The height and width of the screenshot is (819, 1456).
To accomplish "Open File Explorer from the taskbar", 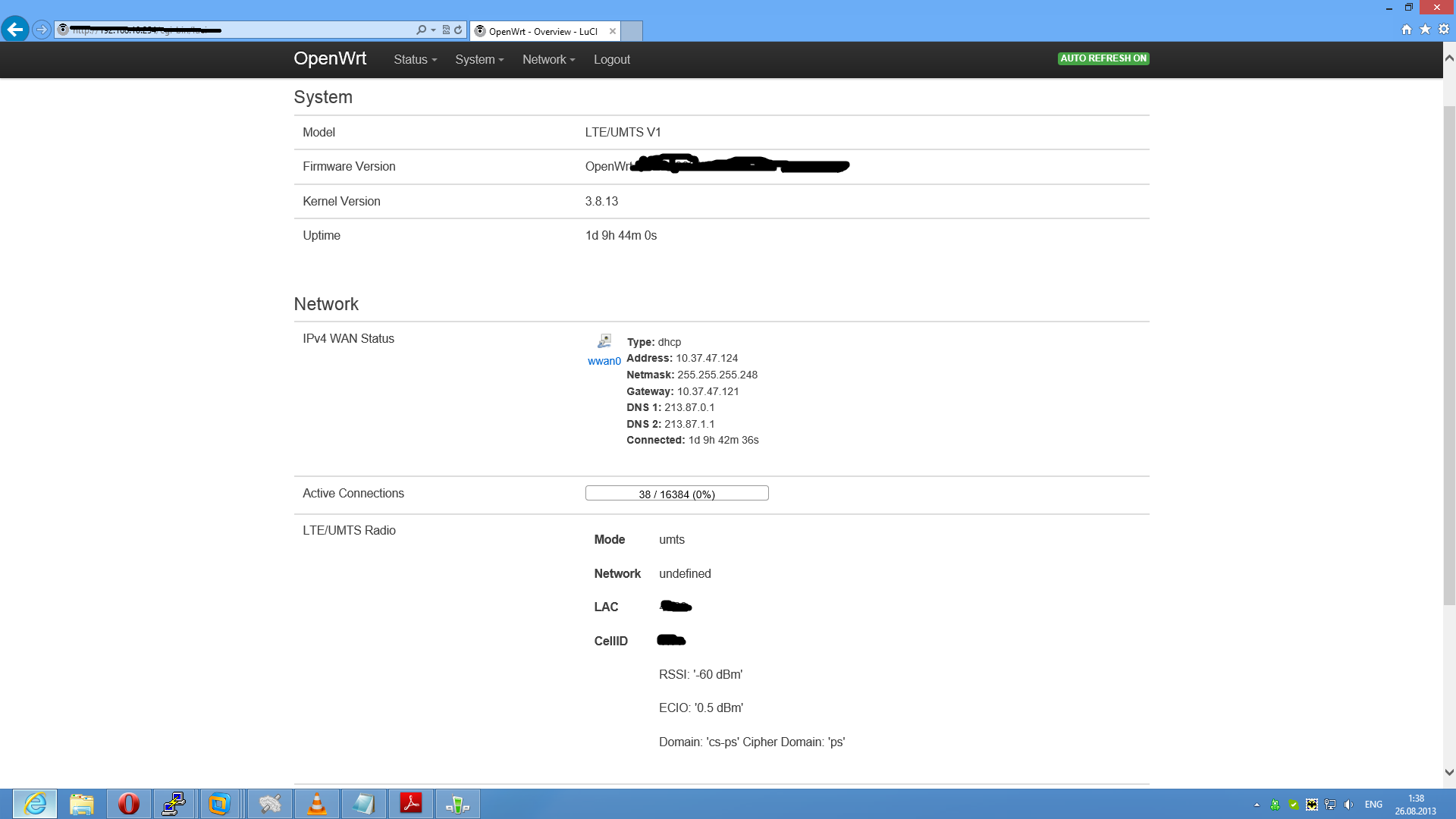I will point(82,804).
